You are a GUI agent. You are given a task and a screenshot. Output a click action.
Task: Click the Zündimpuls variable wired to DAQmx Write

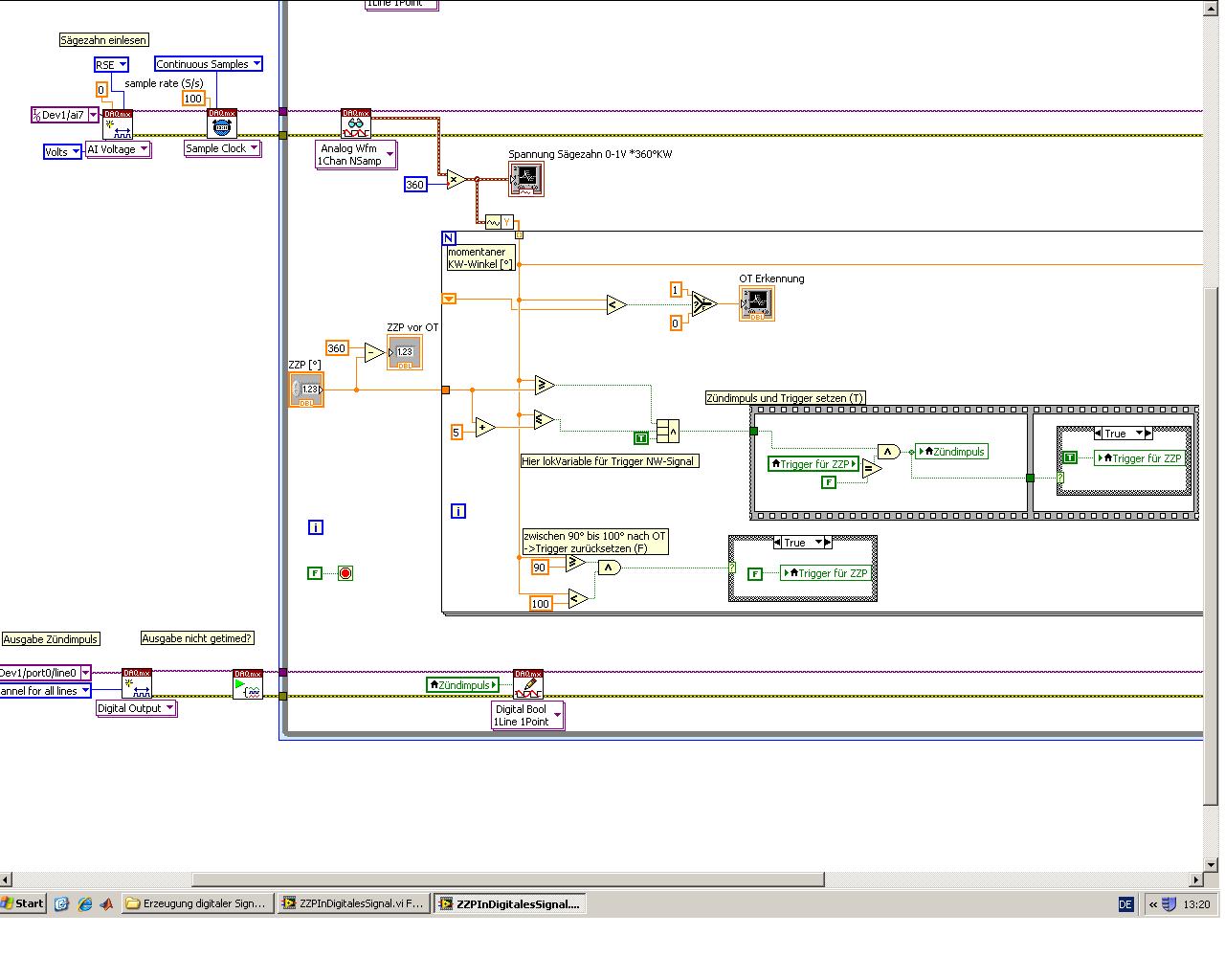pos(463,685)
